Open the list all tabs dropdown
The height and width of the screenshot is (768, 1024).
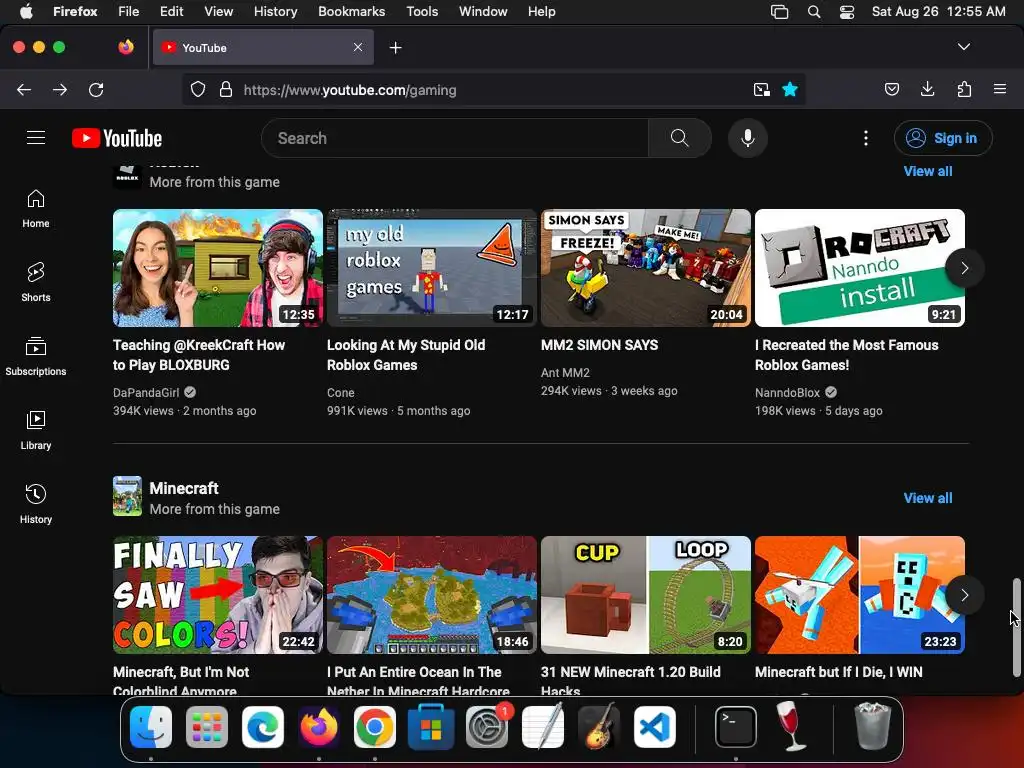(964, 47)
